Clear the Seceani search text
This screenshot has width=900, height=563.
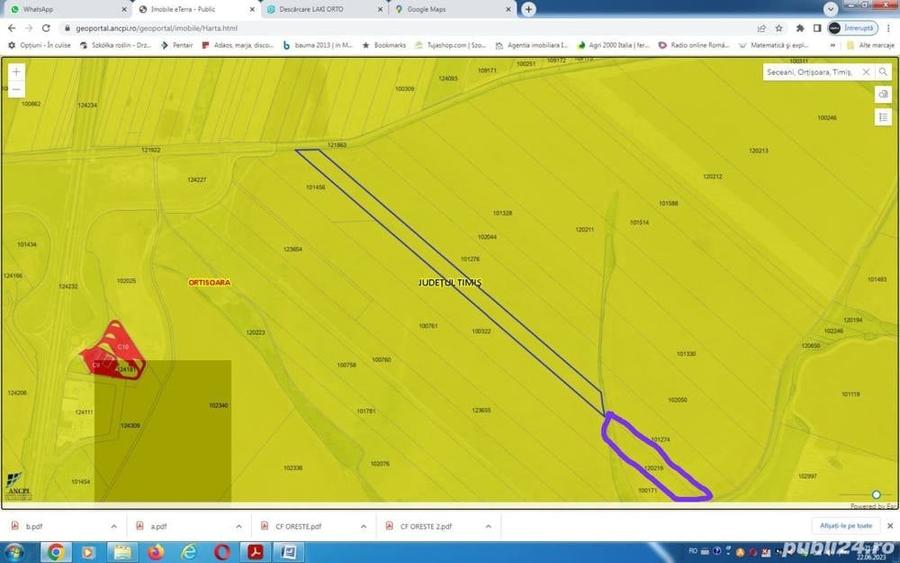click(866, 72)
